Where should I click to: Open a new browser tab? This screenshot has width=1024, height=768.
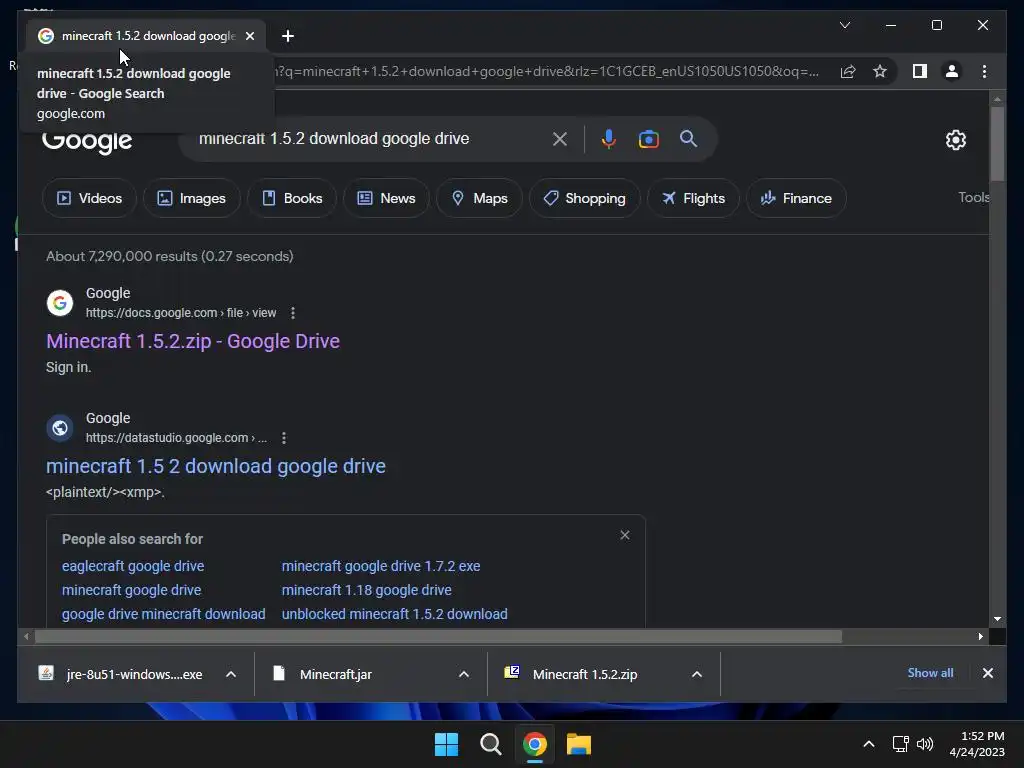pyautogui.click(x=287, y=36)
